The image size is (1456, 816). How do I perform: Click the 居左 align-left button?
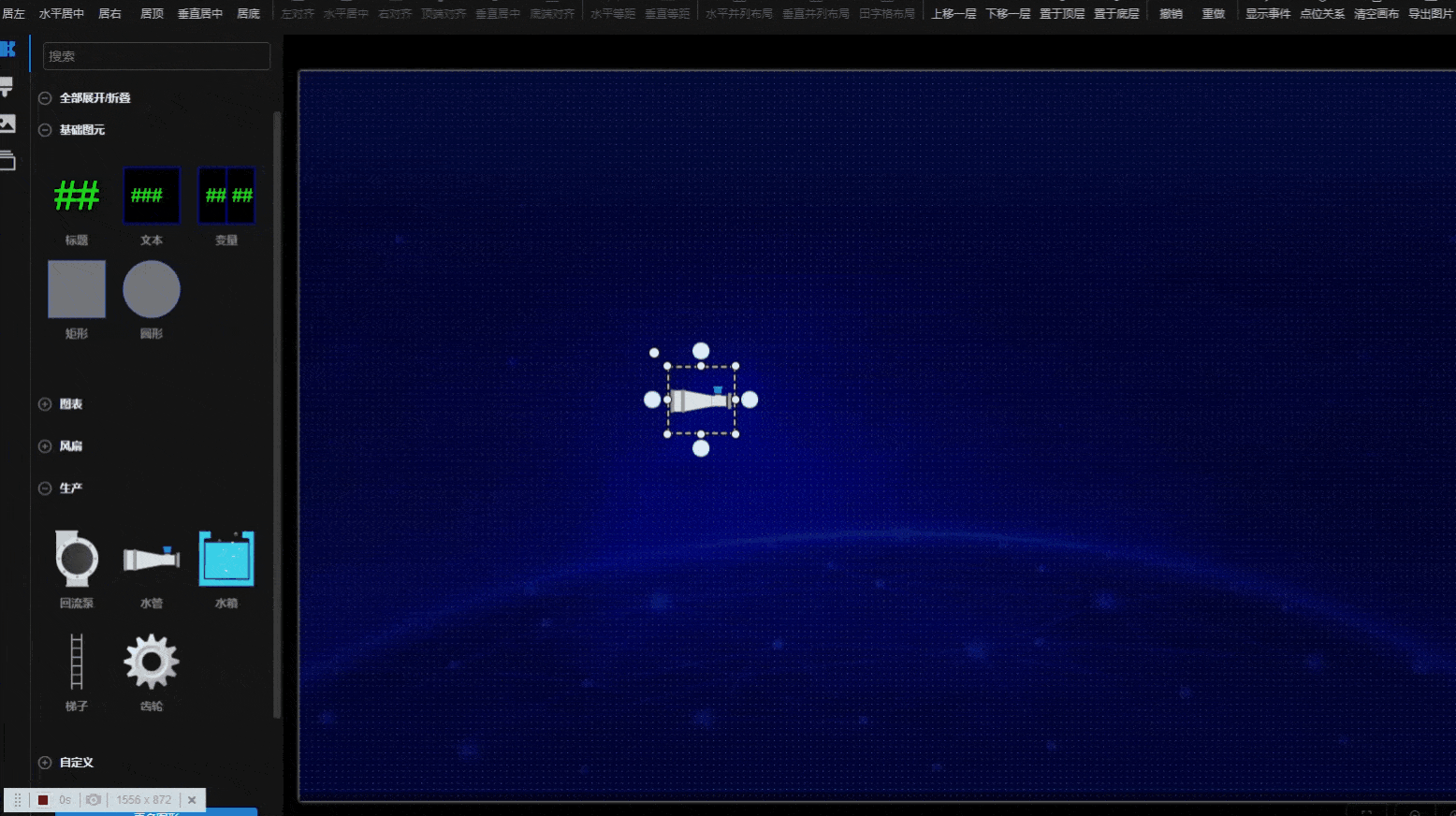[x=13, y=13]
